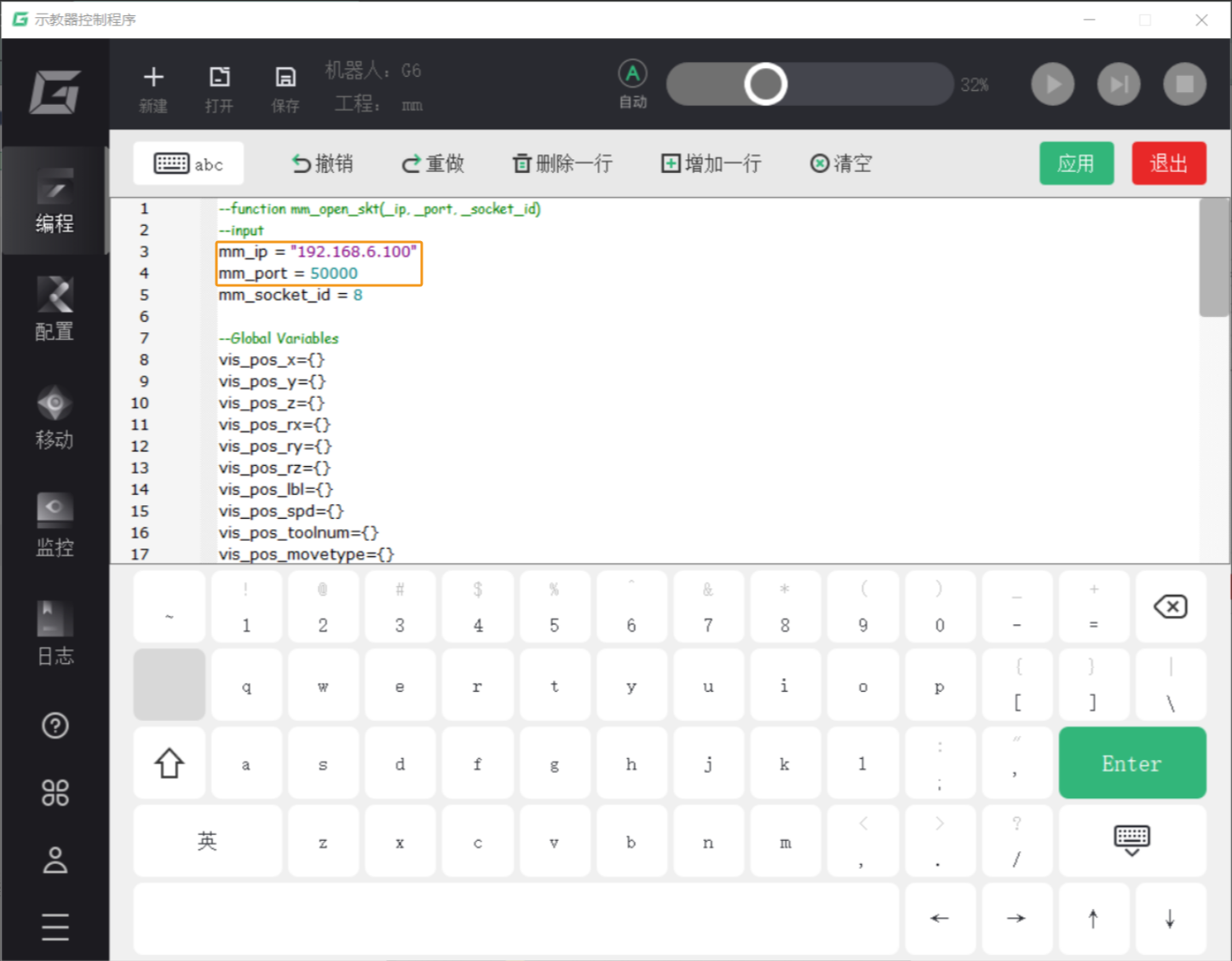Click the code editor vertical scrollbar
The width and height of the screenshot is (1232, 961).
(x=1213, y=258)
